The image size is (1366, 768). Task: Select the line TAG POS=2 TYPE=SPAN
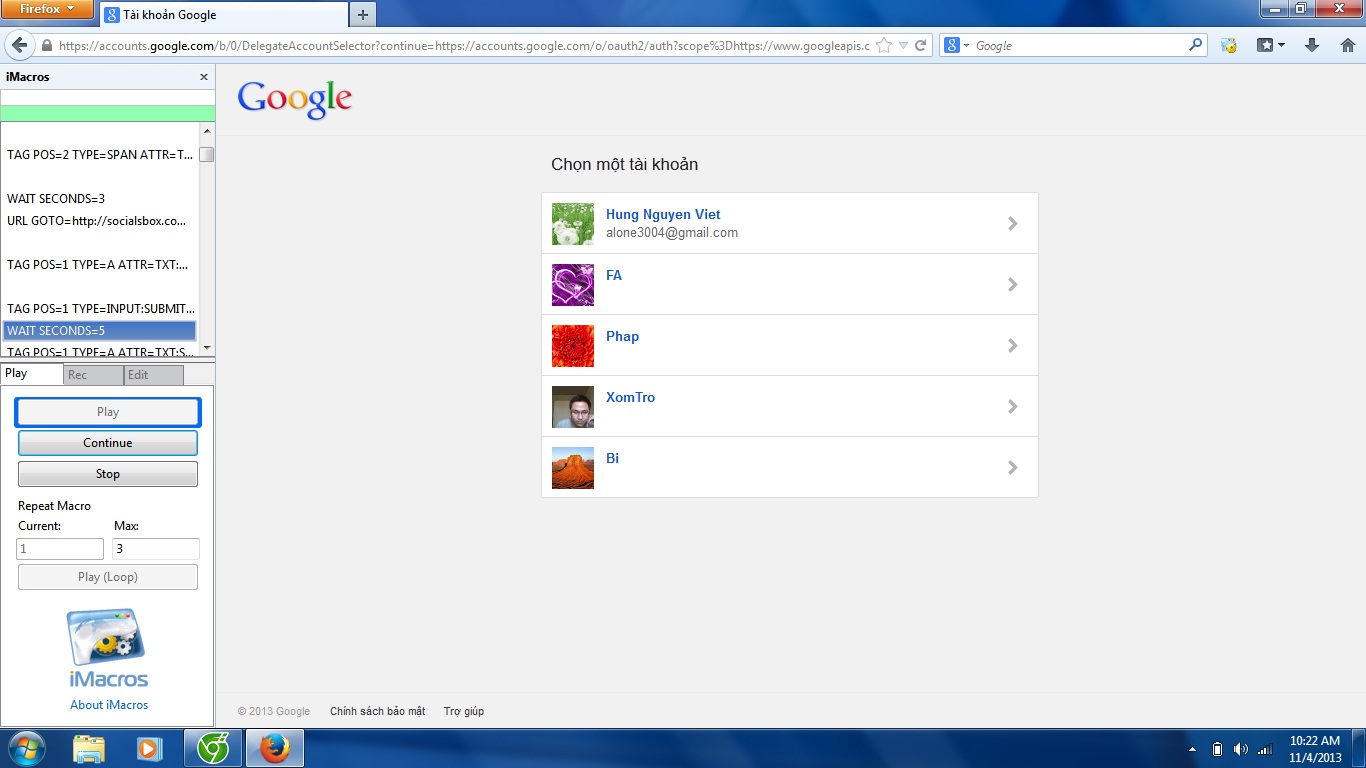click(x=100, y=155)
